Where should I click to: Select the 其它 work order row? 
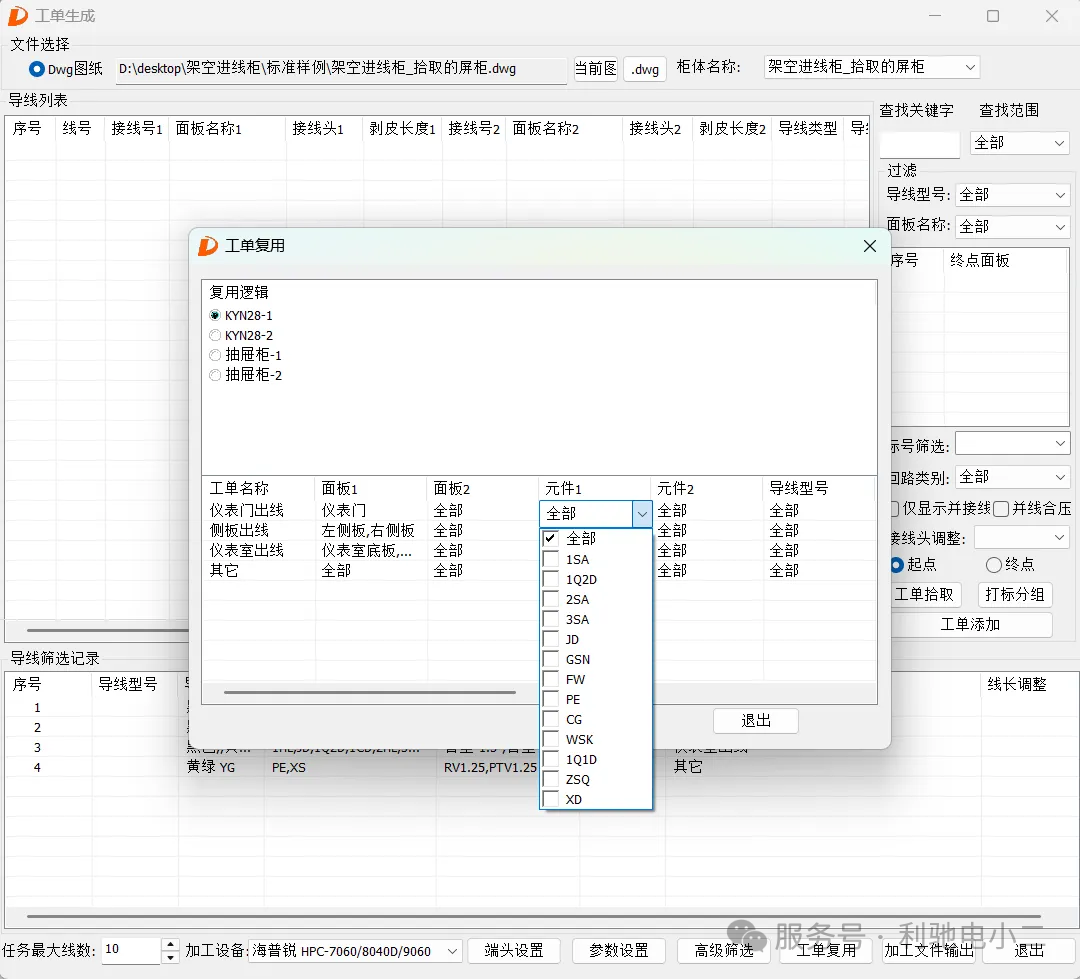(x=224, y=570)
